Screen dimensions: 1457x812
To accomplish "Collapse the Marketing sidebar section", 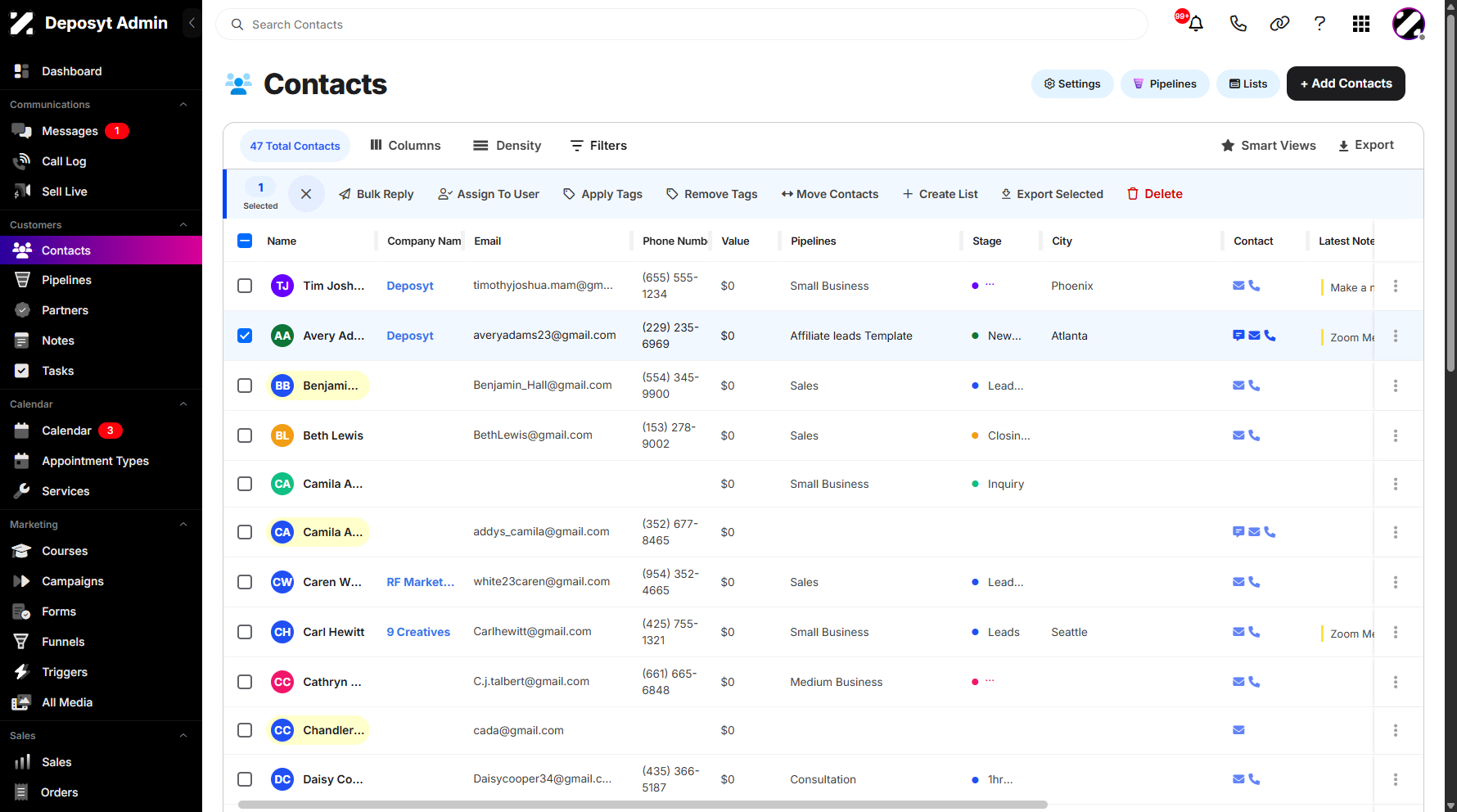I will pyautogui.click(x=183, y=525).
